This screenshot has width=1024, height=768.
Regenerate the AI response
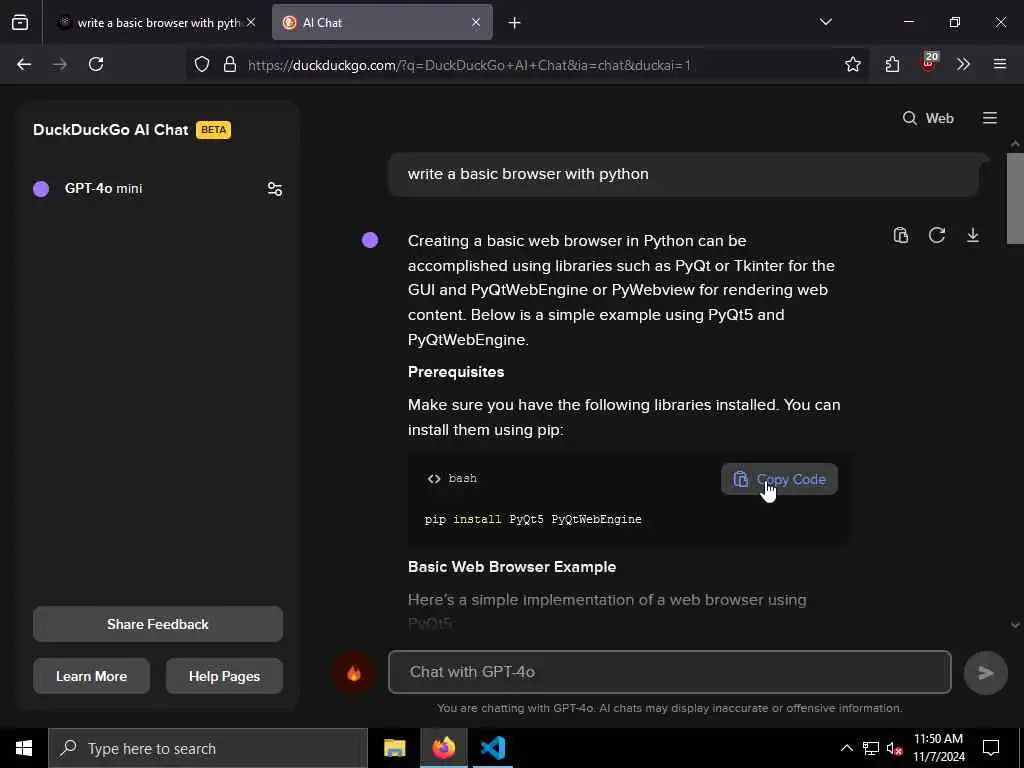tap(936, 235)
